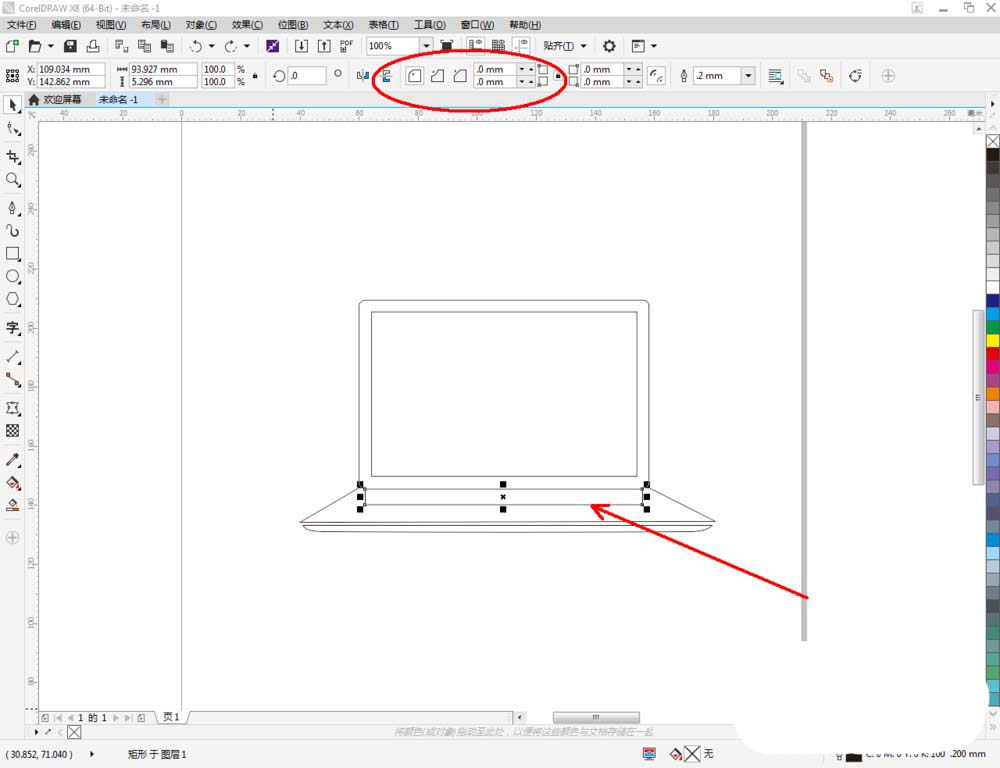Expand the application launcher dropdown arrow
The height and width of the screenshot is (768, 1000).
point(654,46)
